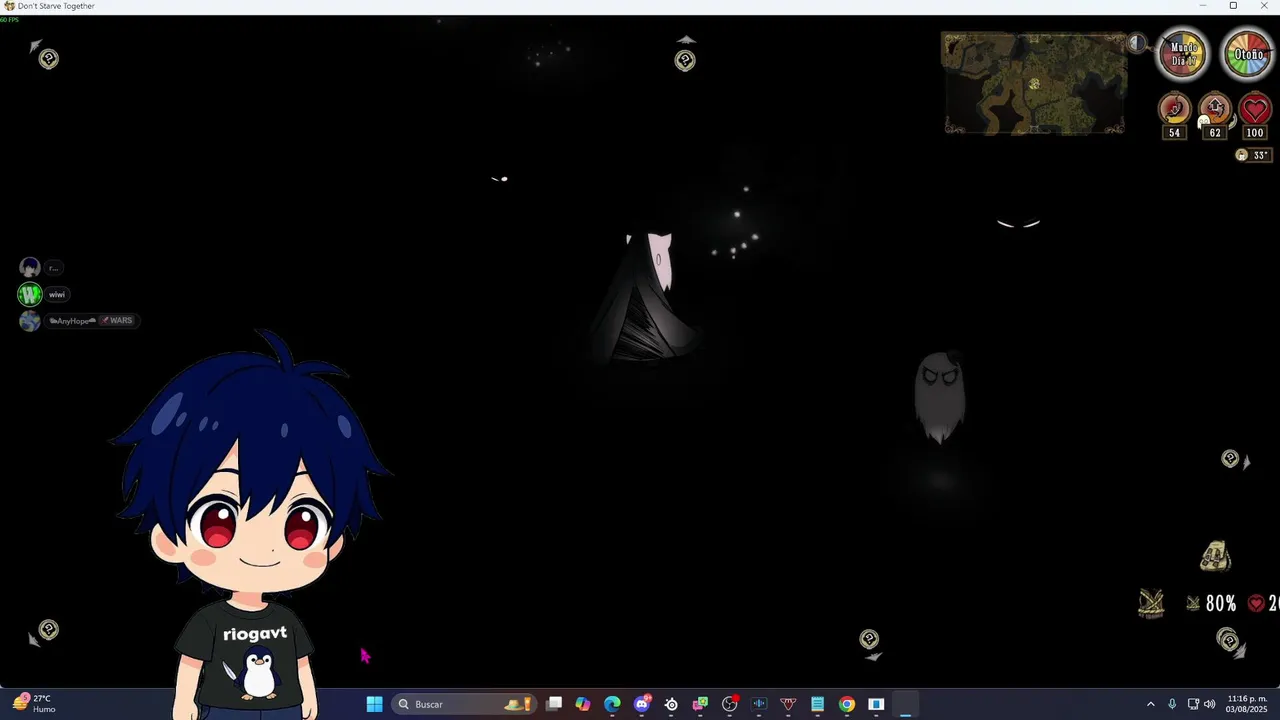Open the minimap
Viewport: 1280px width, 720px height.
coord(1035,83)
